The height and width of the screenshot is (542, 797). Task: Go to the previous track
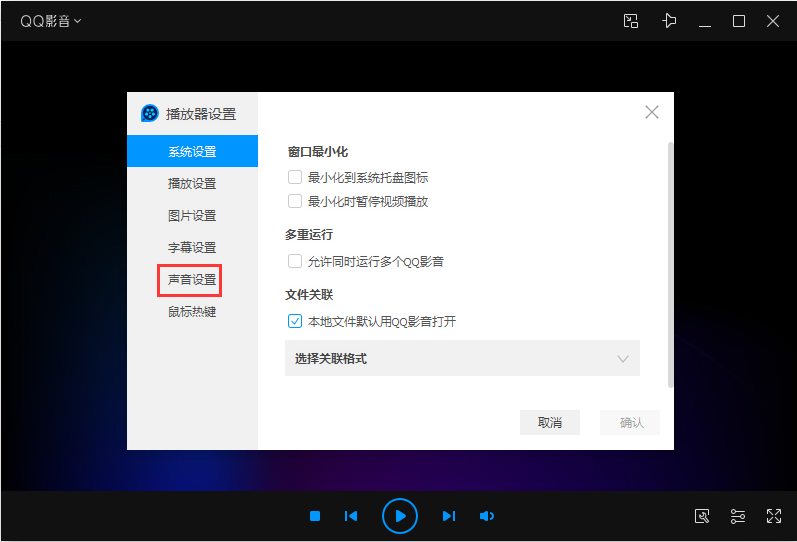(351, 516)
